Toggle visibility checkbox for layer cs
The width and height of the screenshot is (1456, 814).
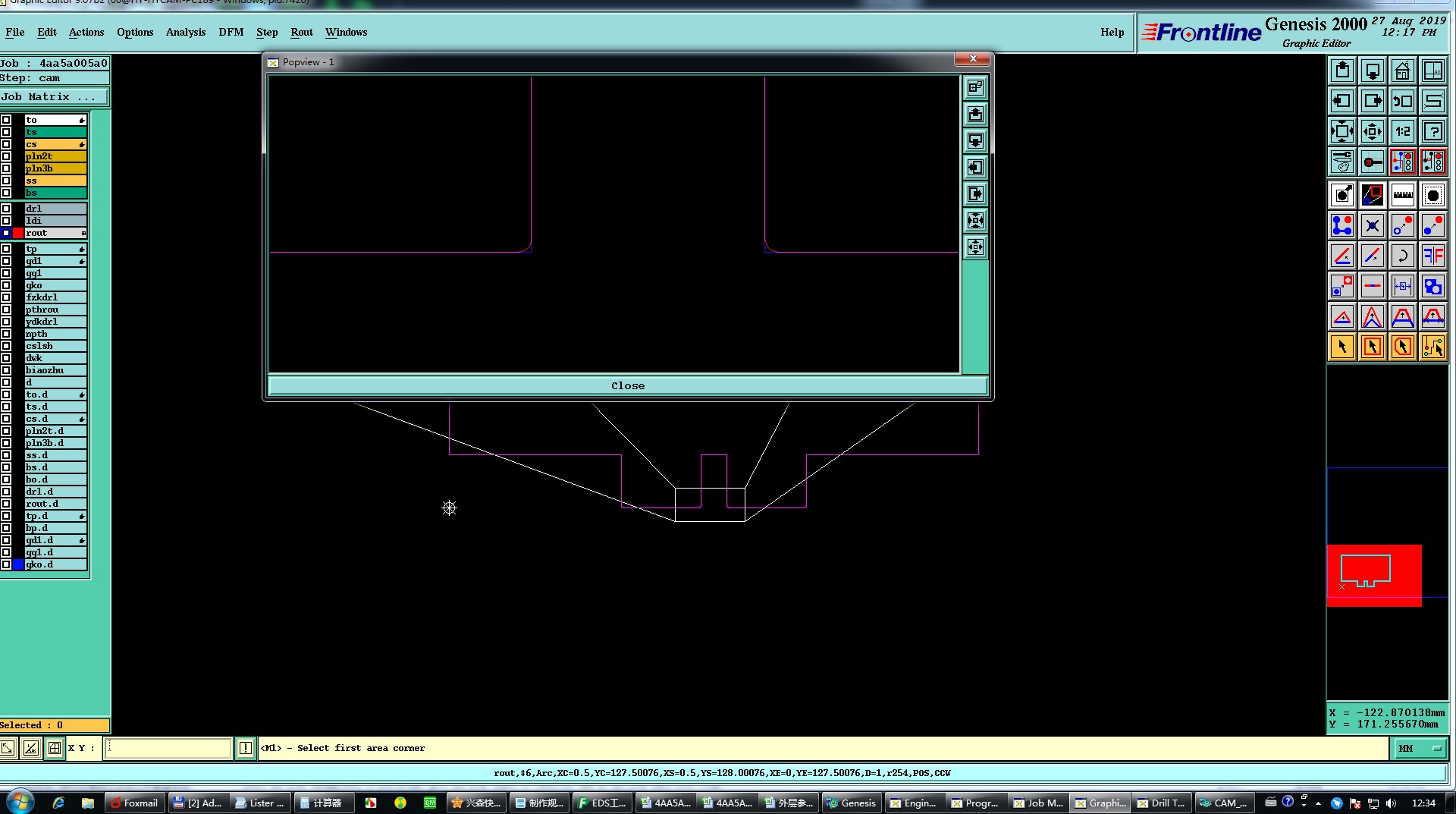pos(6,144)
